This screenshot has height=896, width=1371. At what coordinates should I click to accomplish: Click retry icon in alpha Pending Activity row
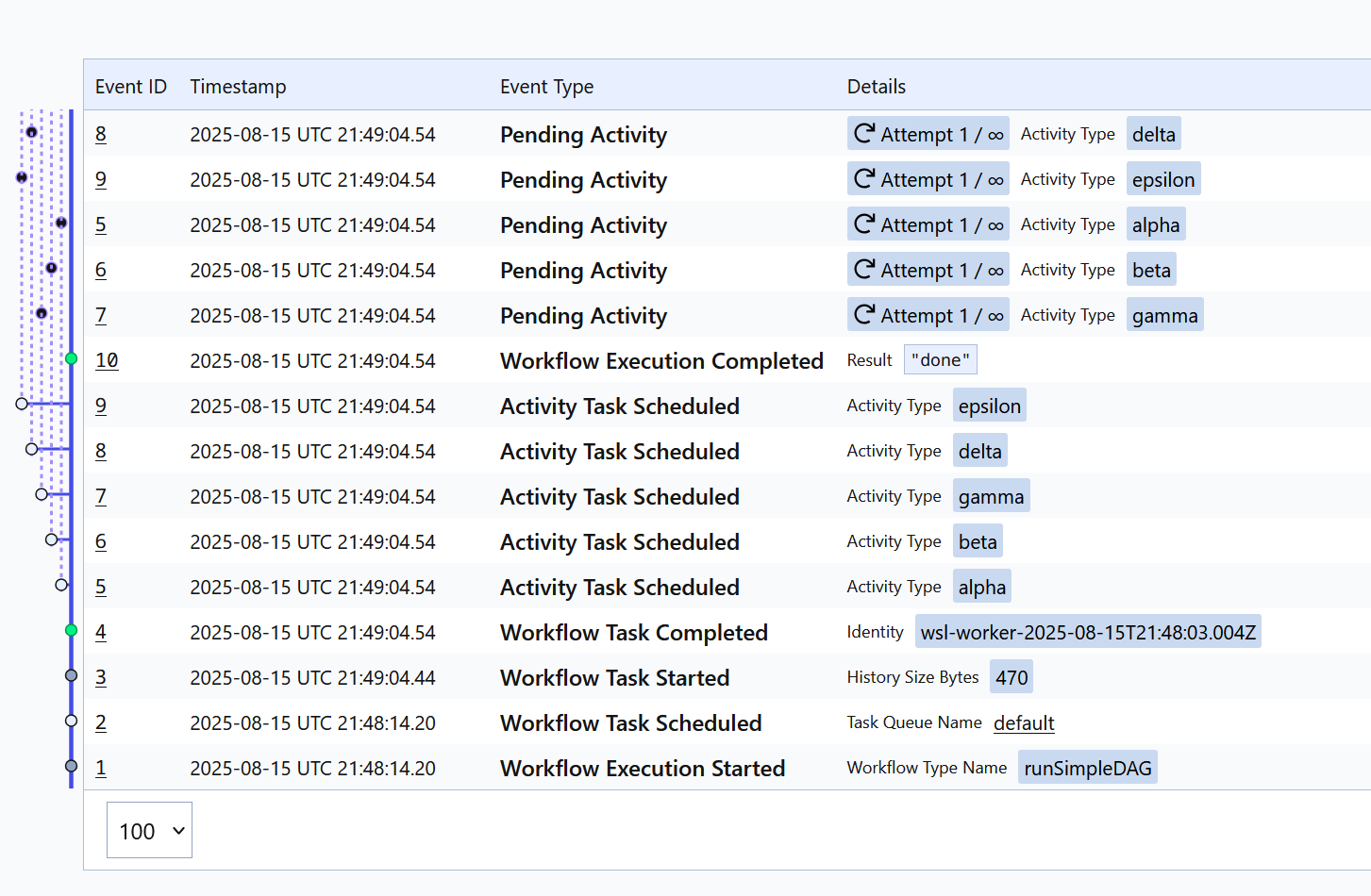tap(864, 224)
